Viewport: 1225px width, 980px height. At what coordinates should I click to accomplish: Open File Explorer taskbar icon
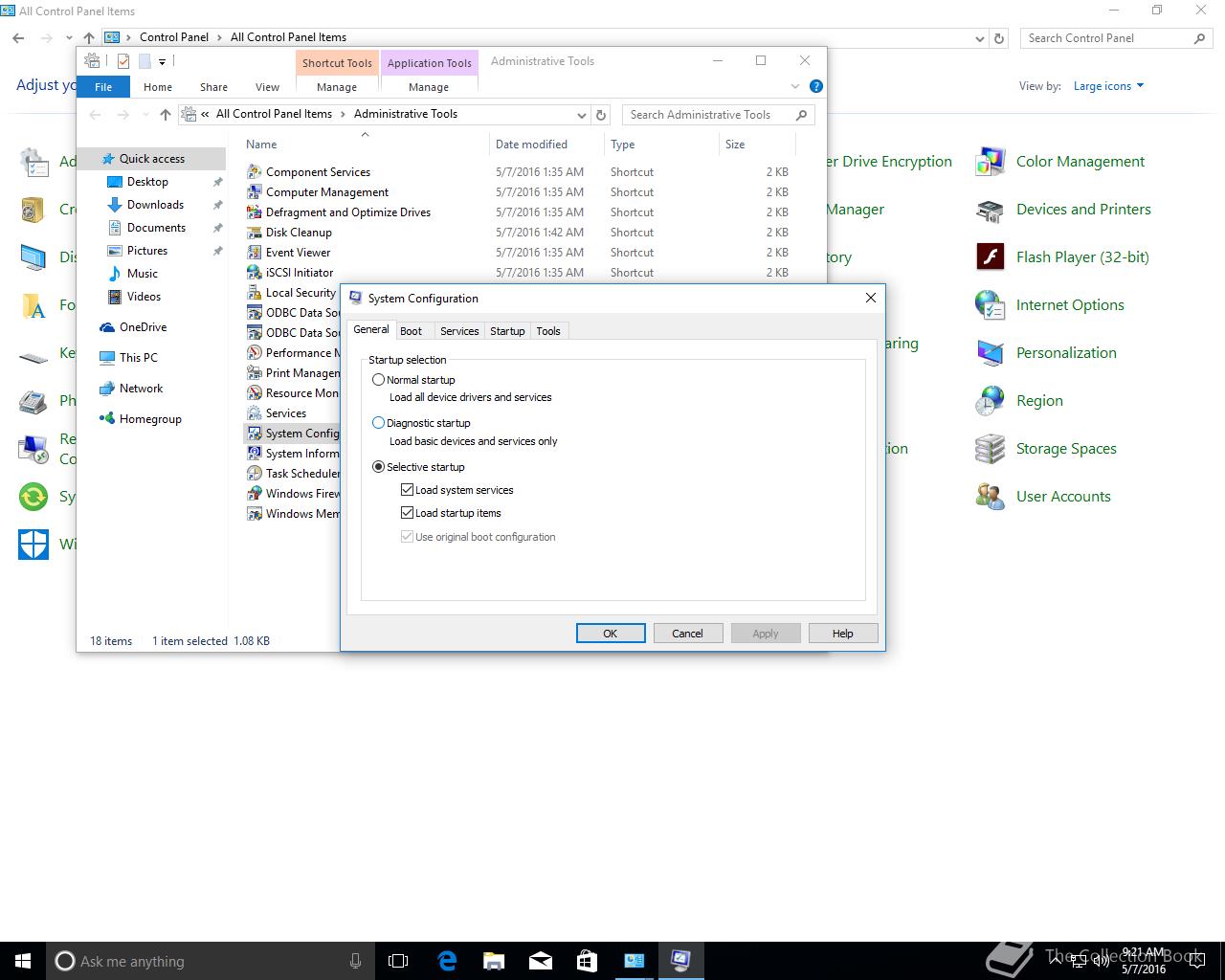coord(494,961)
